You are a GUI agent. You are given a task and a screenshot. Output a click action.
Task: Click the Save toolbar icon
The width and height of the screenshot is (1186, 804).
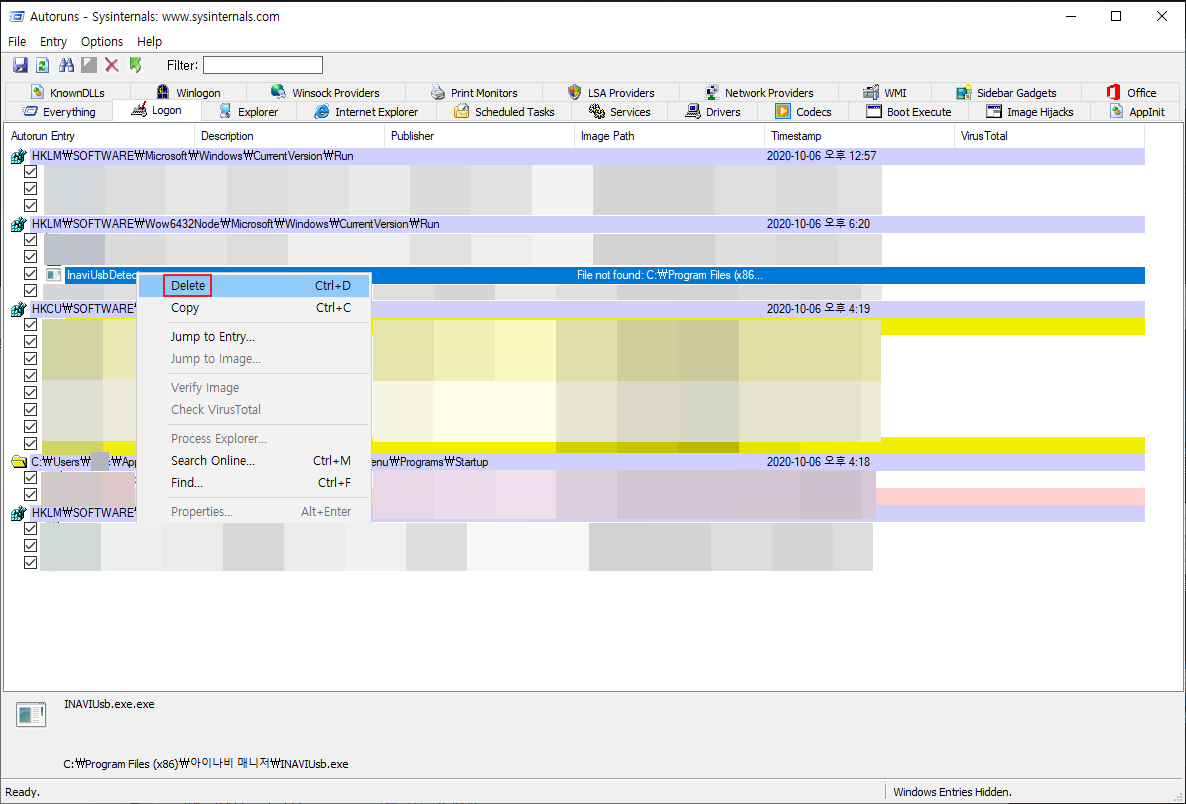20,65
